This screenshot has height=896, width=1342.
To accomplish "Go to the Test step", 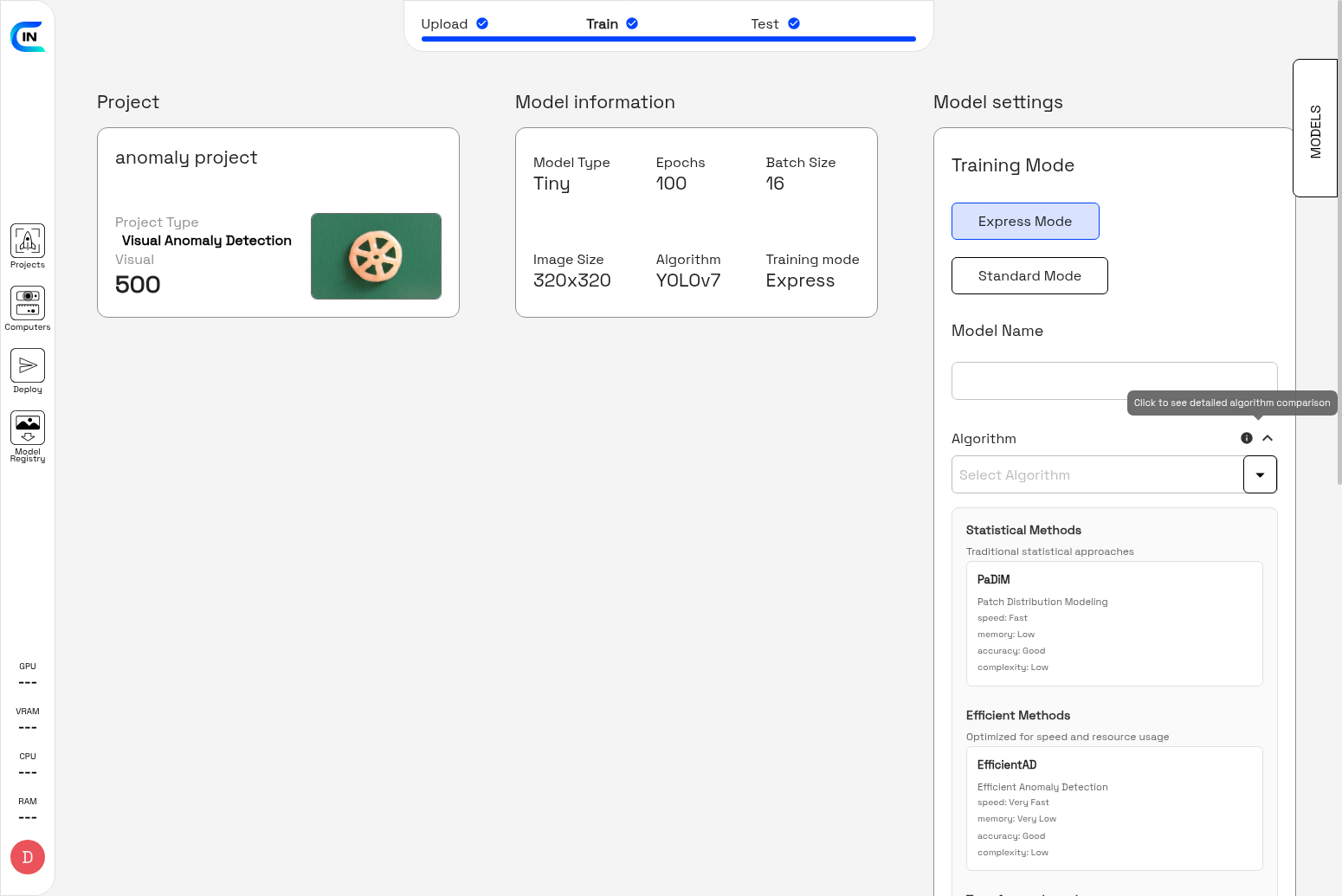I will click(765, 24).
